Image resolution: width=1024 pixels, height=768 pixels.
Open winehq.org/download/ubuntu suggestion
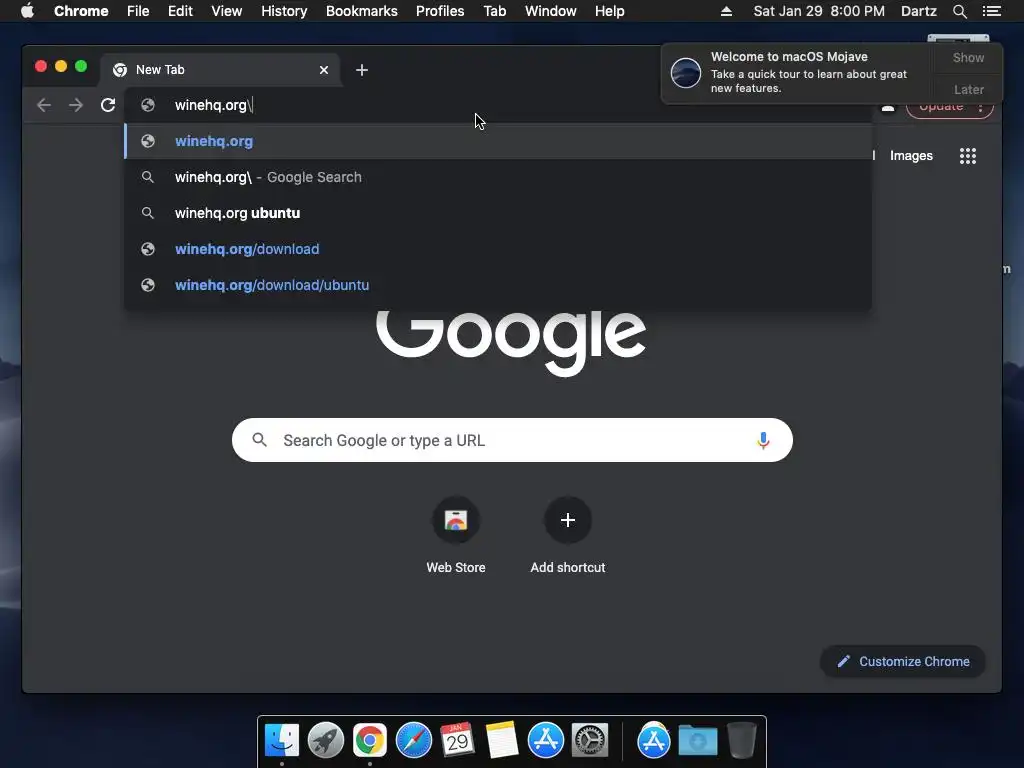[498, 285]
